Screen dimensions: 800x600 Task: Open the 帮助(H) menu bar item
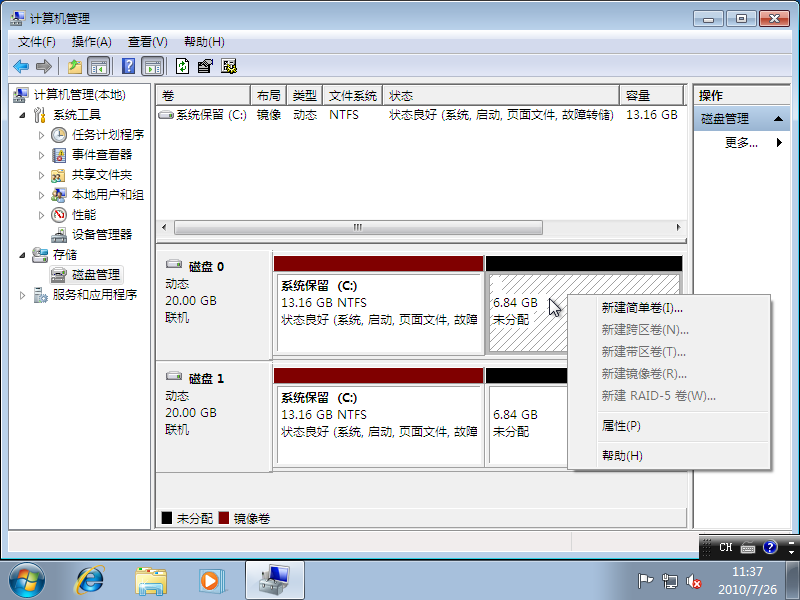[204, 42]
